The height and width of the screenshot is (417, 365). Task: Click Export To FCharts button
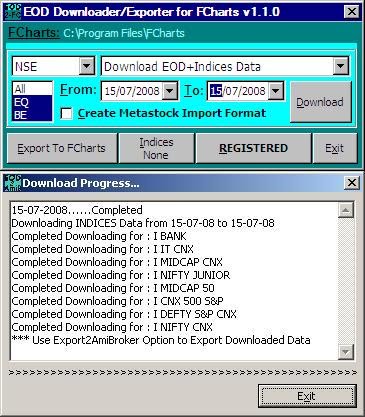(x=62, y=148)
